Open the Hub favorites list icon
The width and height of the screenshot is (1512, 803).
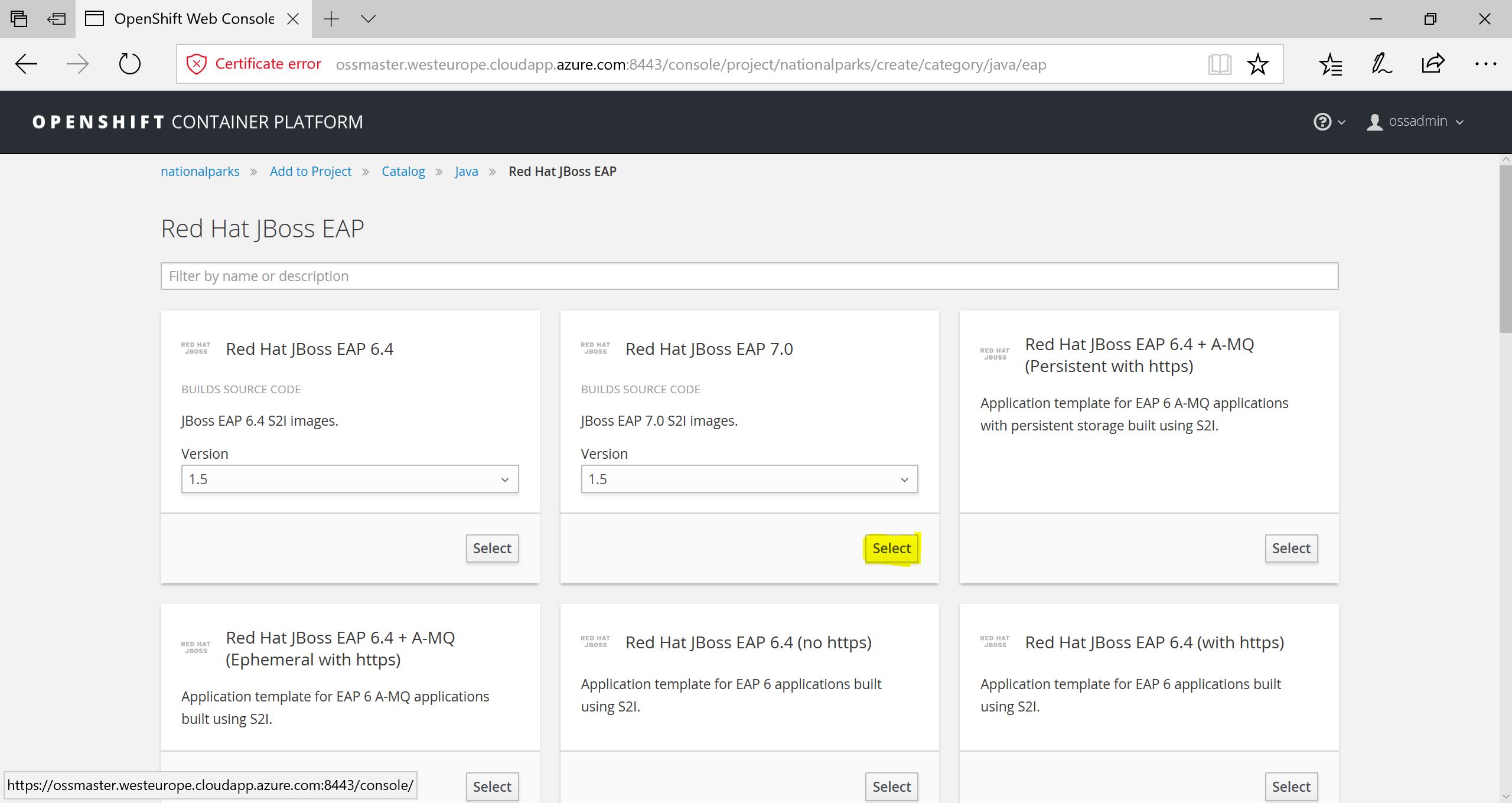coord(1330,64)
